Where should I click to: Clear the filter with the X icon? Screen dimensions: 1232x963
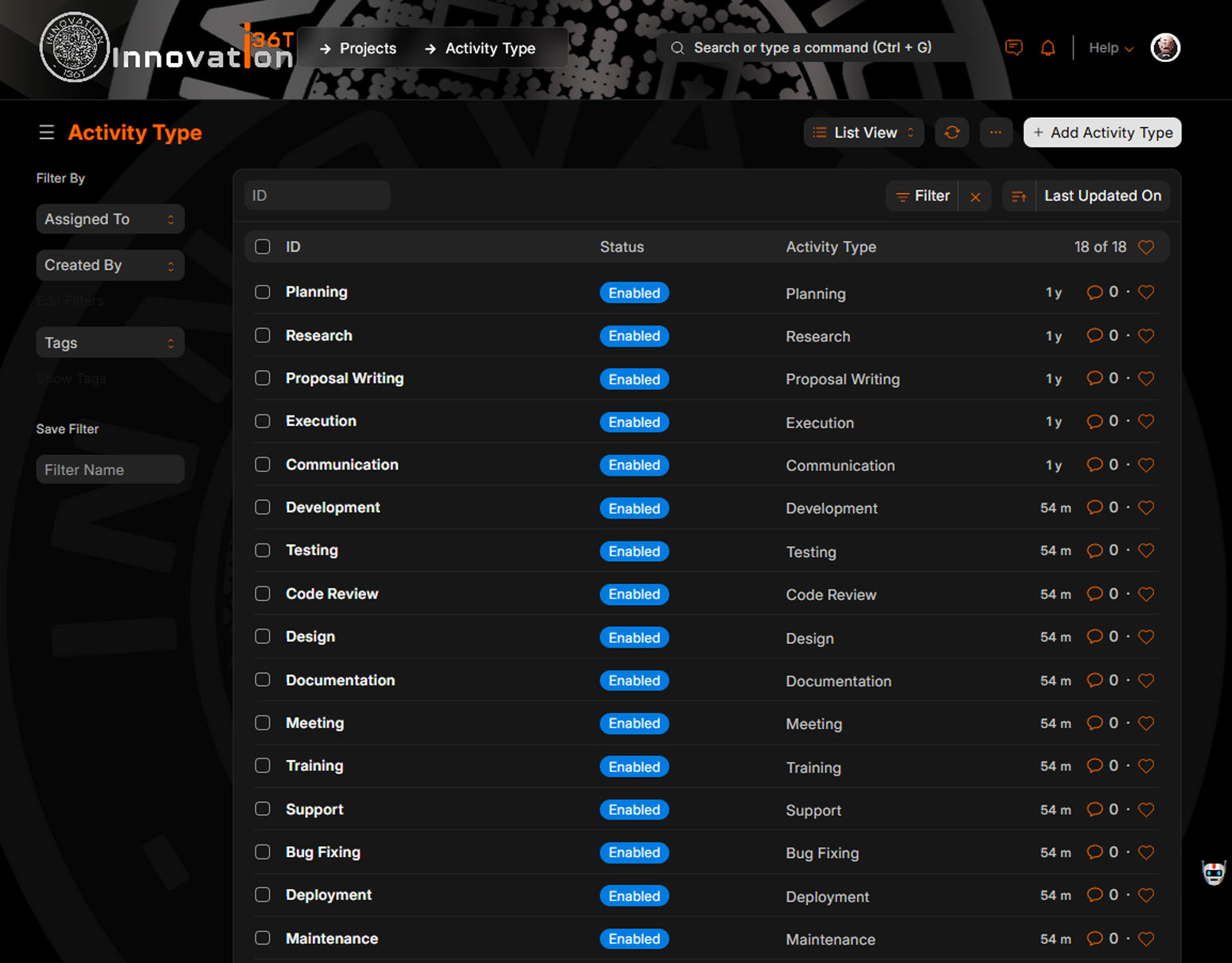975,197
